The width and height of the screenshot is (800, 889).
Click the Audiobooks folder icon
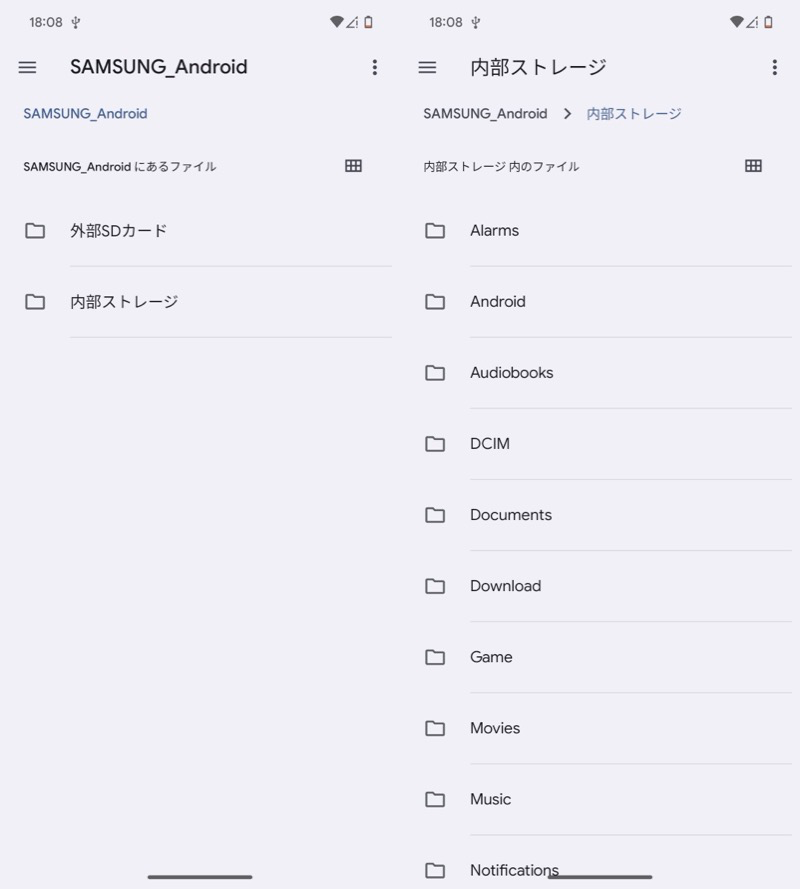click(x=435, y=373)
